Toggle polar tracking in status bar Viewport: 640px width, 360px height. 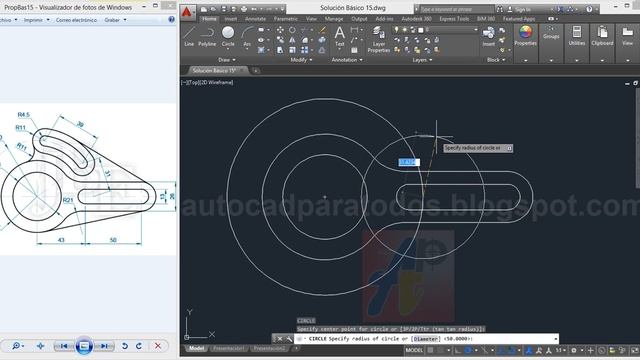(x=468, y=350)
